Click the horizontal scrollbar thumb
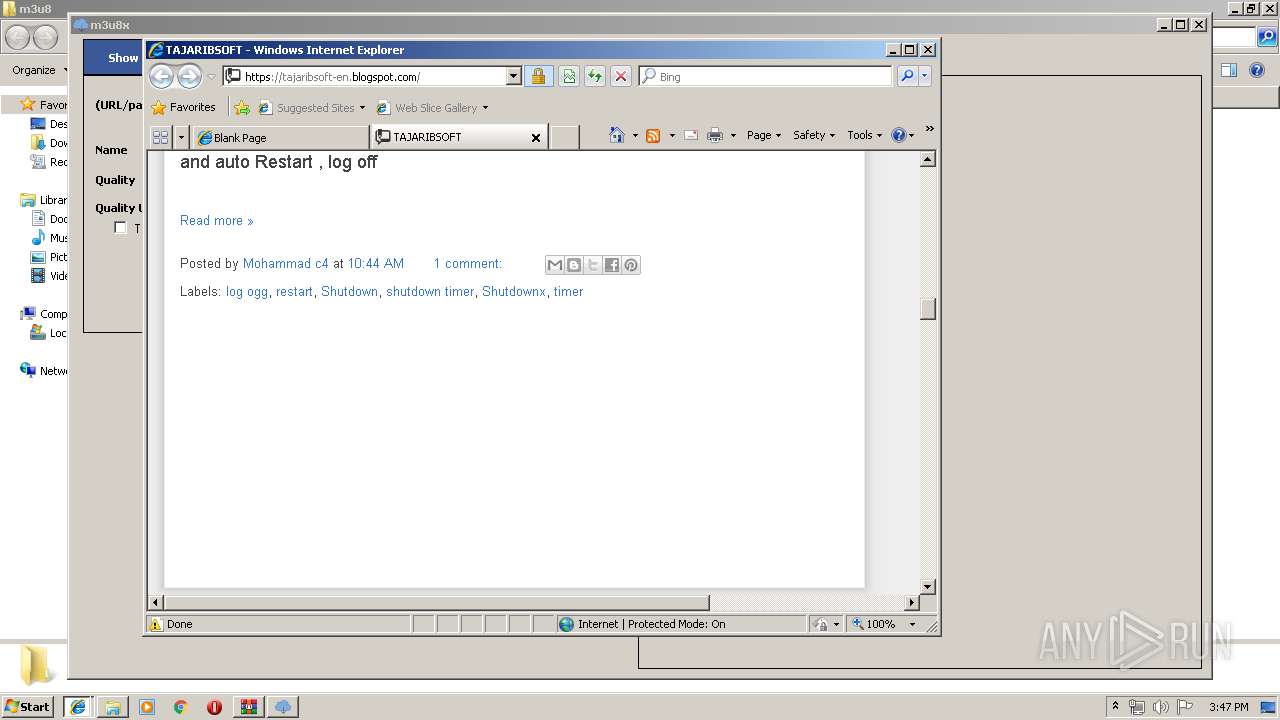The image size is (1280, 720). [x=436, y=603]
